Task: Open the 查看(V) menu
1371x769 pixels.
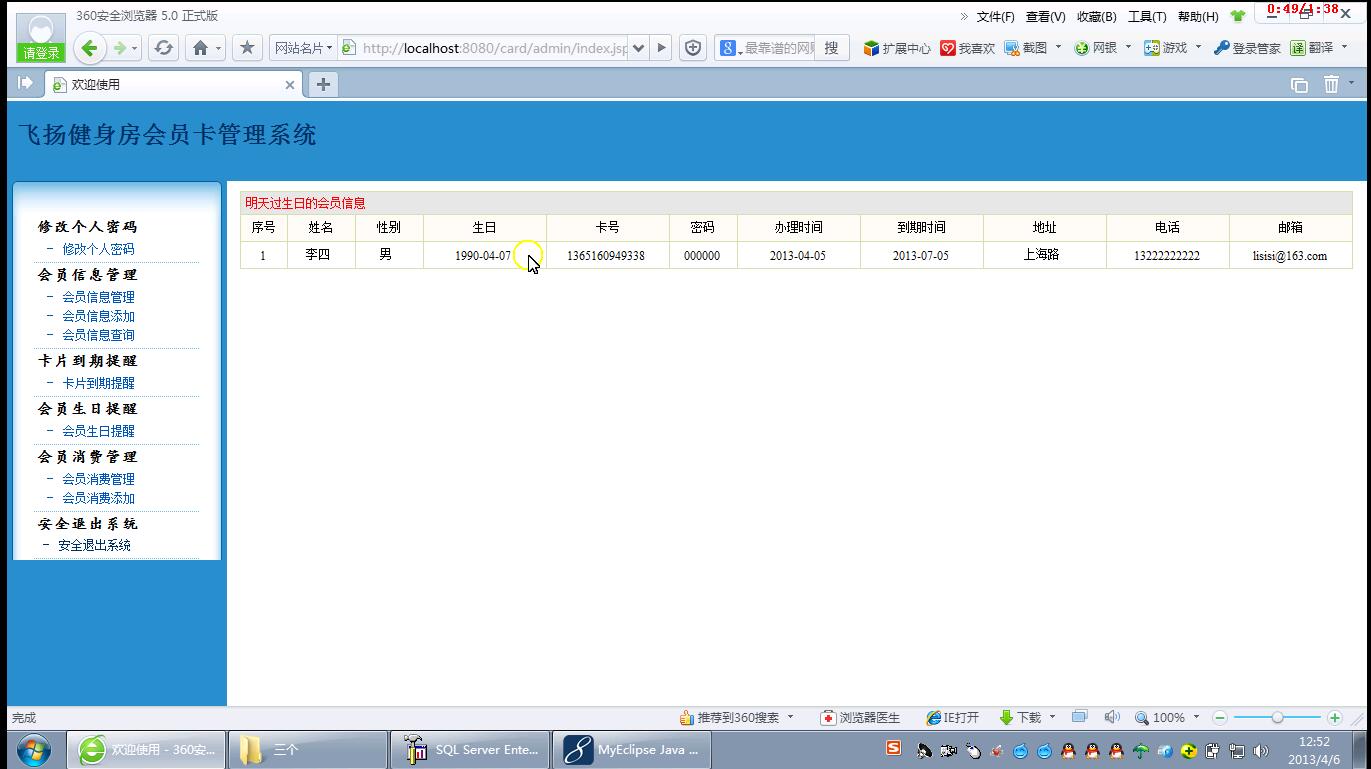Action: 1045,17
